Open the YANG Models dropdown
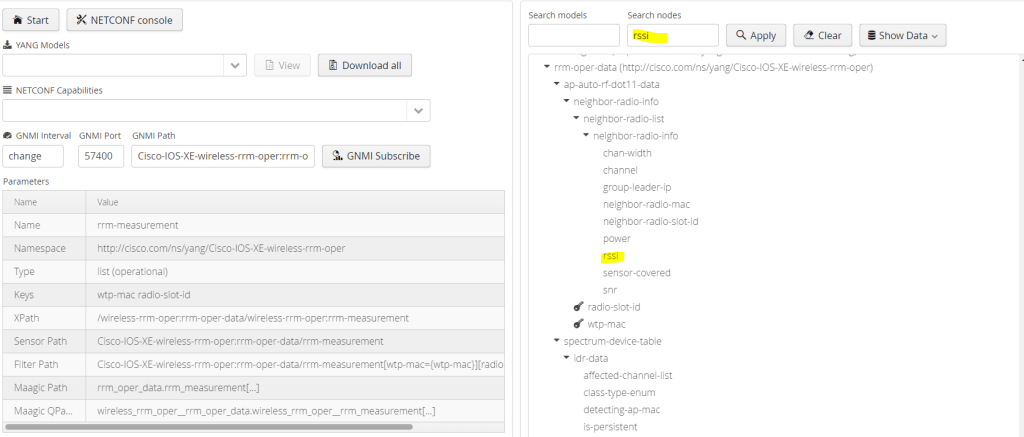Screen dimensions: 1024x437 [x=235, y=65]
